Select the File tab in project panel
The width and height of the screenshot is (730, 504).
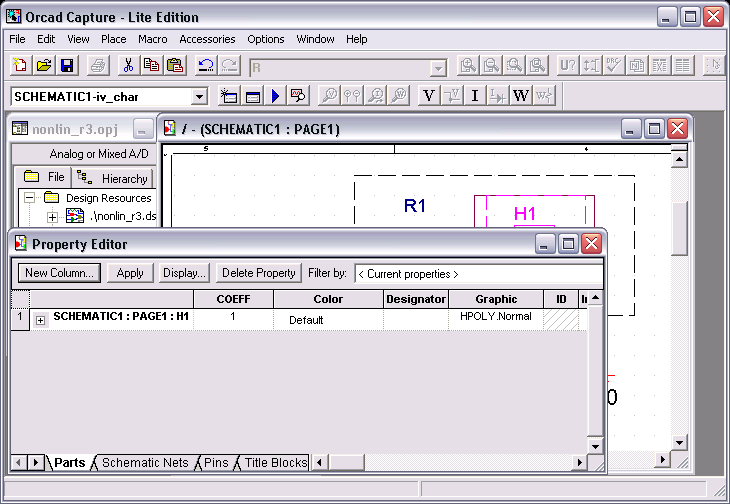coord(43,177)
